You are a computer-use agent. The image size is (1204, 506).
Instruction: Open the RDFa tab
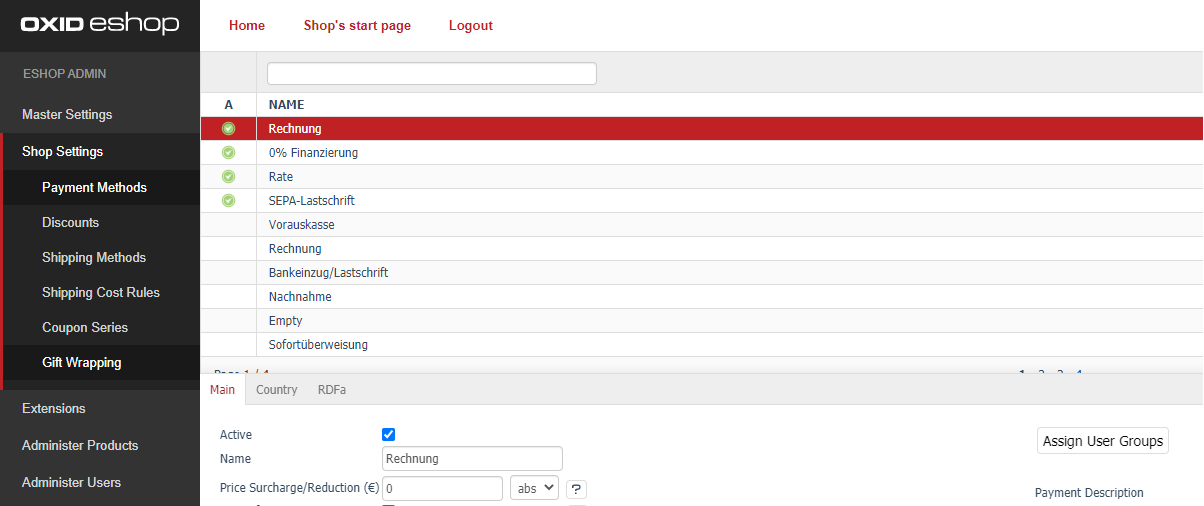(x=332, y=390)
